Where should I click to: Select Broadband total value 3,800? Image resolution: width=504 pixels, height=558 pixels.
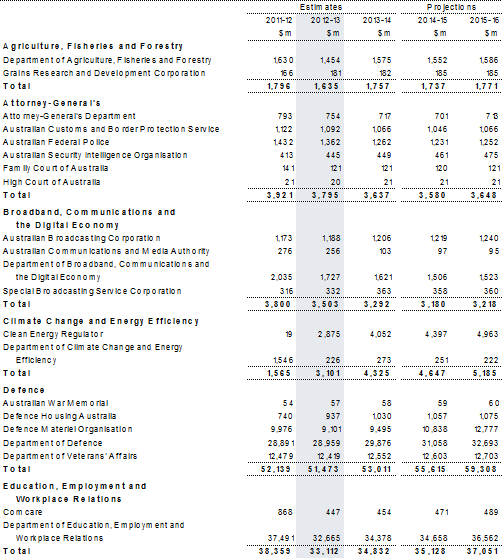coord(278,304)
